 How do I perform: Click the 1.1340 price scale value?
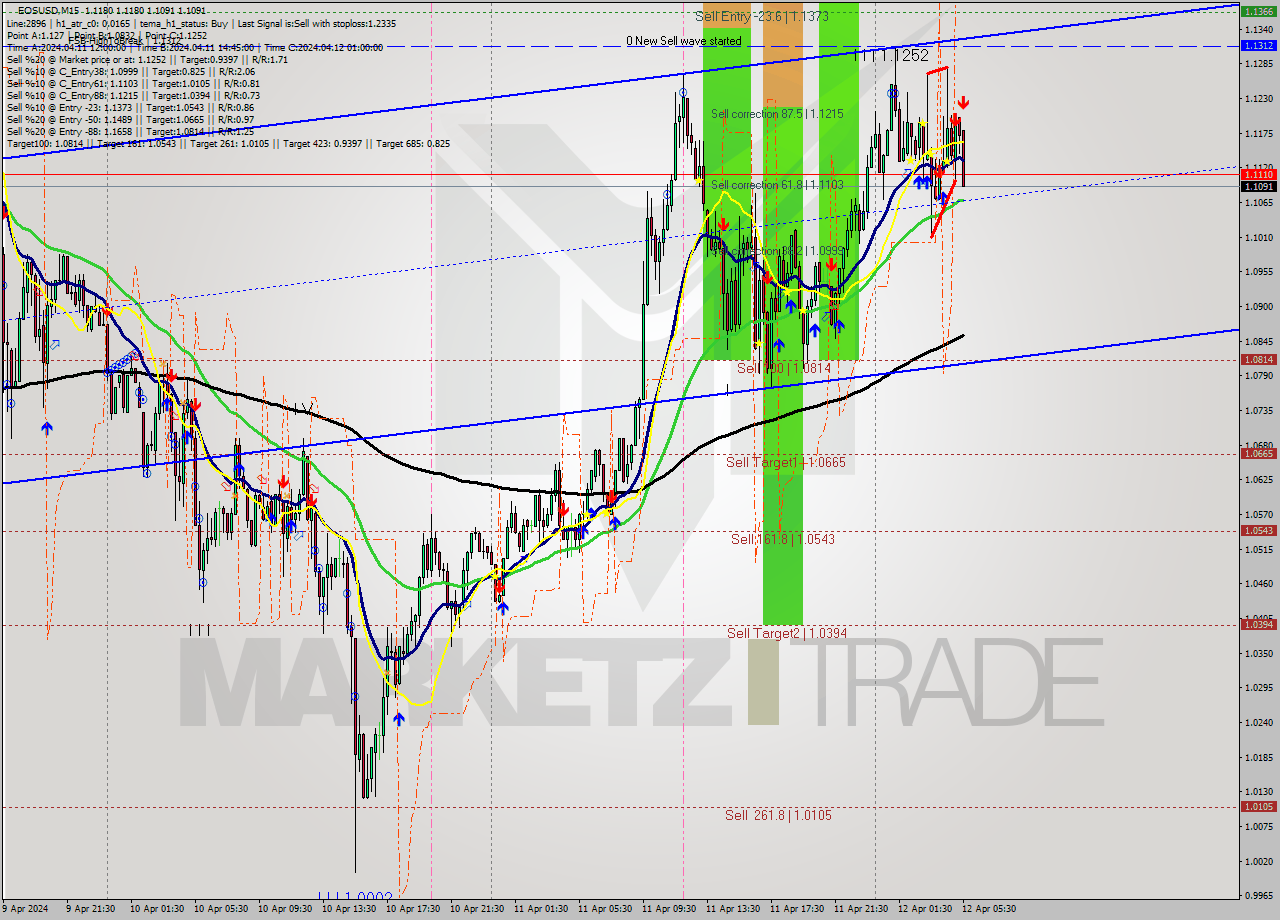point(1257,30)
